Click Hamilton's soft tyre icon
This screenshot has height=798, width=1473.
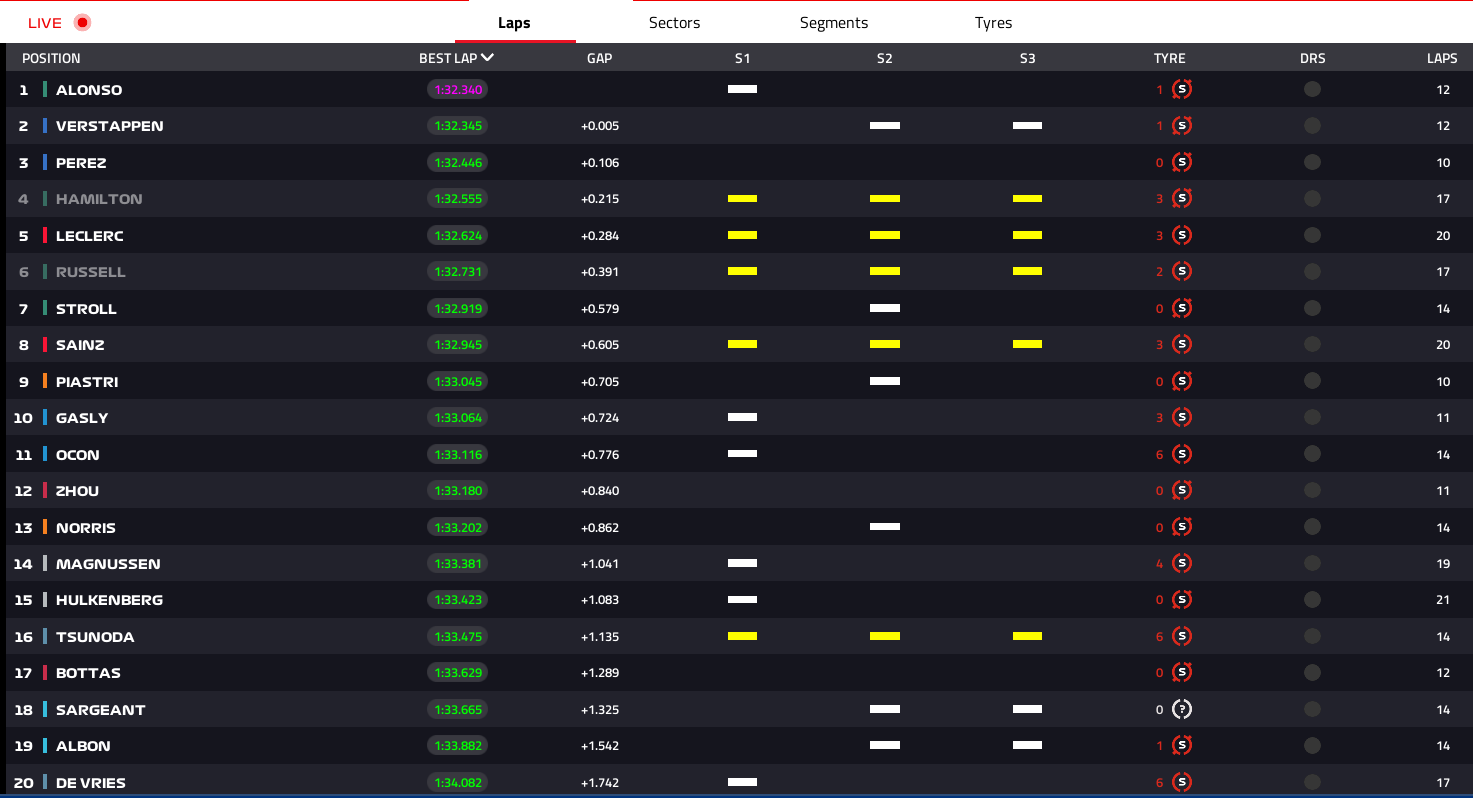(1182, 199)
